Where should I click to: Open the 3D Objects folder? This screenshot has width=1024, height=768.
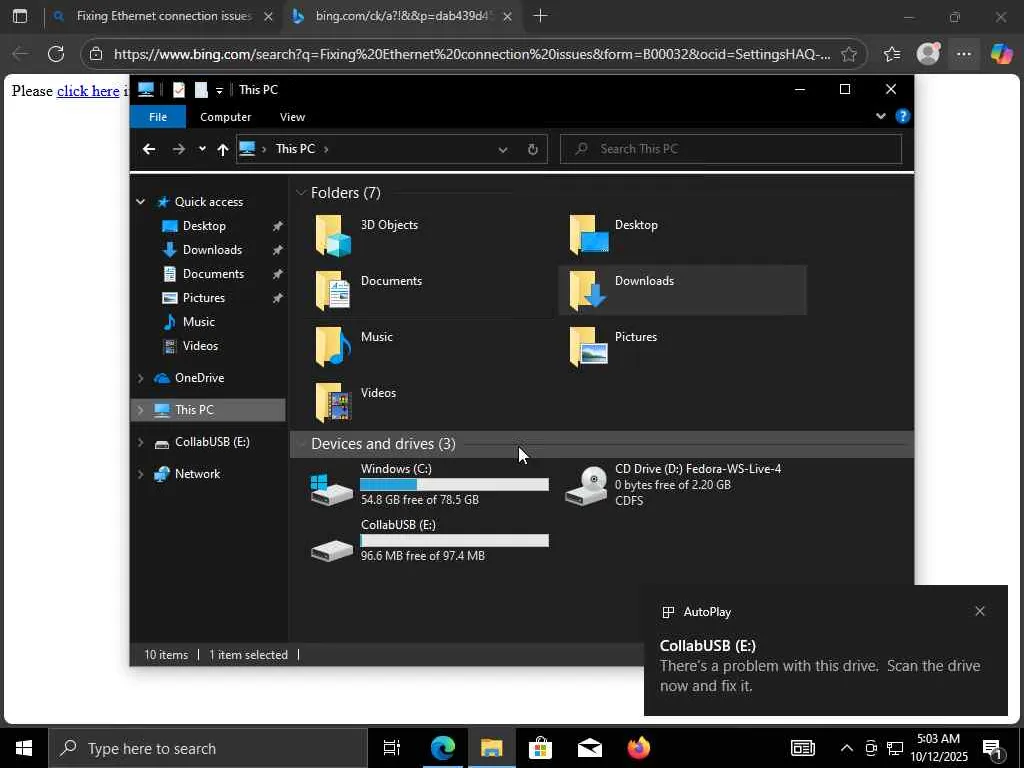[x=367, y=234]
